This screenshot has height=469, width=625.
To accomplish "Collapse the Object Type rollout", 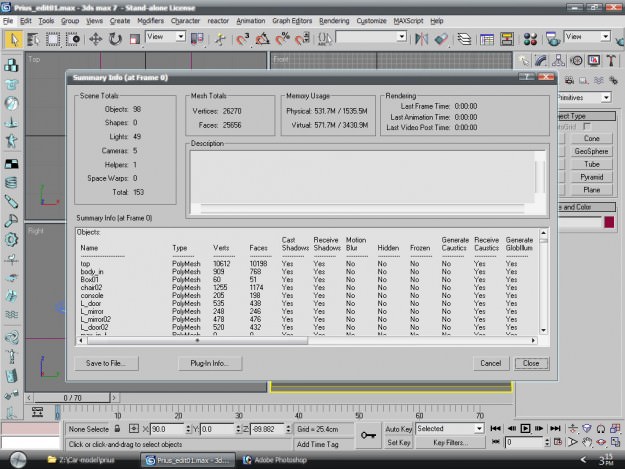I will click(x=586, y=116).
